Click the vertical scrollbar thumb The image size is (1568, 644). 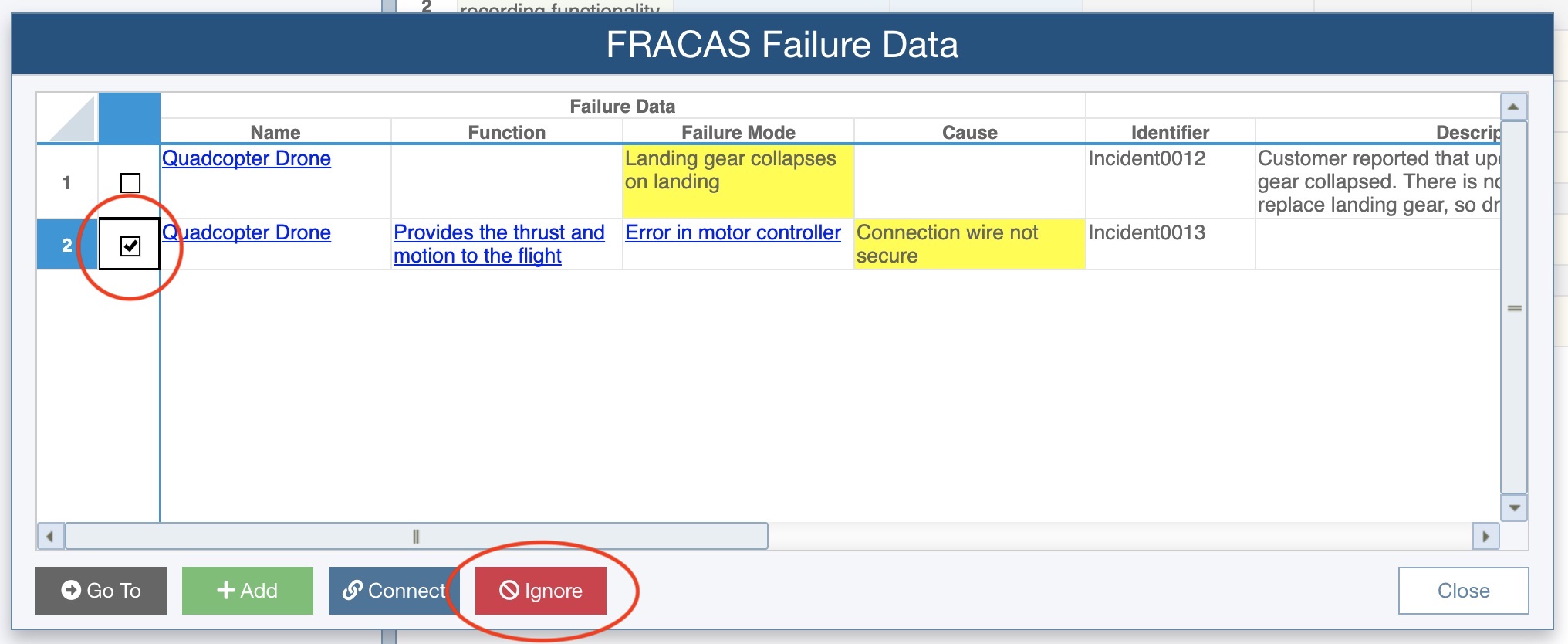1514,307
